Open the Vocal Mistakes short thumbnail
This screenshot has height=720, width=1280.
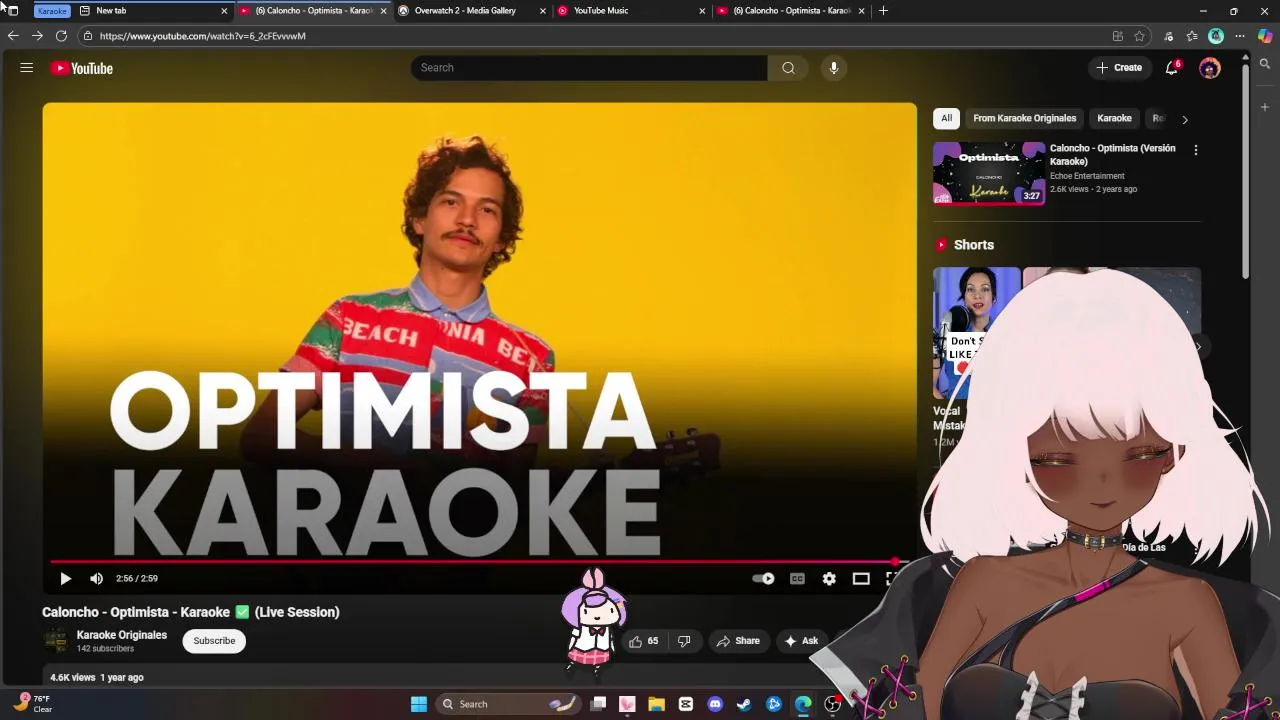point(976,332)
